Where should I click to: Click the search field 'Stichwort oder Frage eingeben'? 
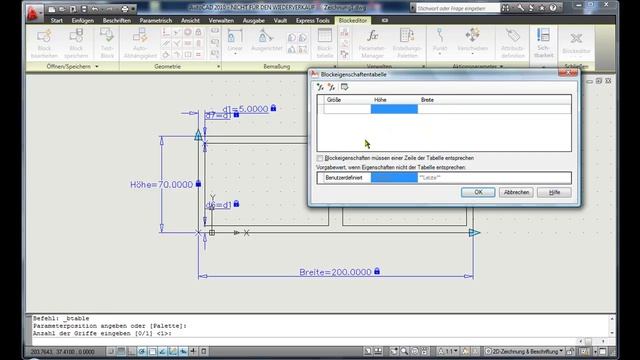[x=458, y=8]
